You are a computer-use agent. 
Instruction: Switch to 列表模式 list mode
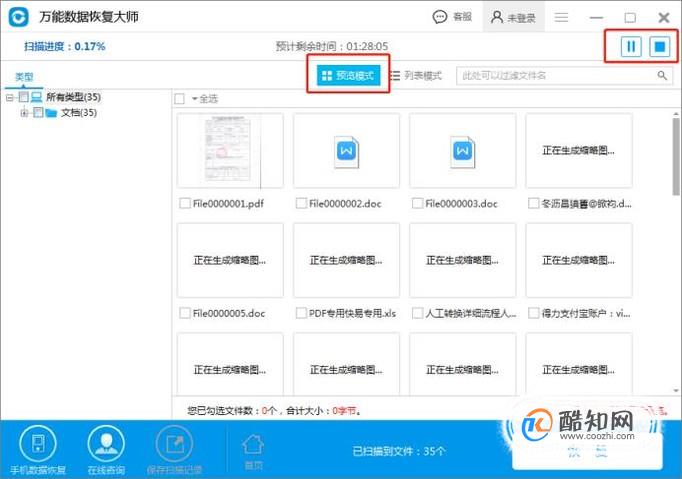click(416, 76)
